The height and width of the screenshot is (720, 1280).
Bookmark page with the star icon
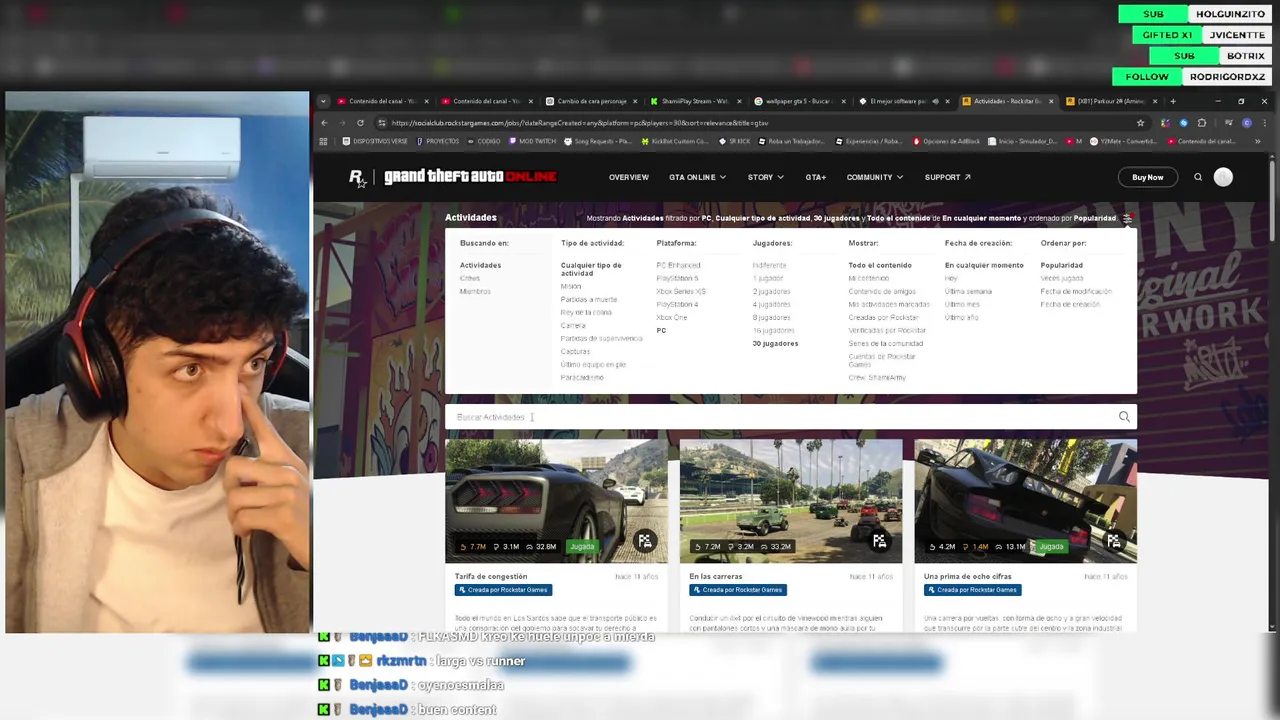[x=1140, y=123]
